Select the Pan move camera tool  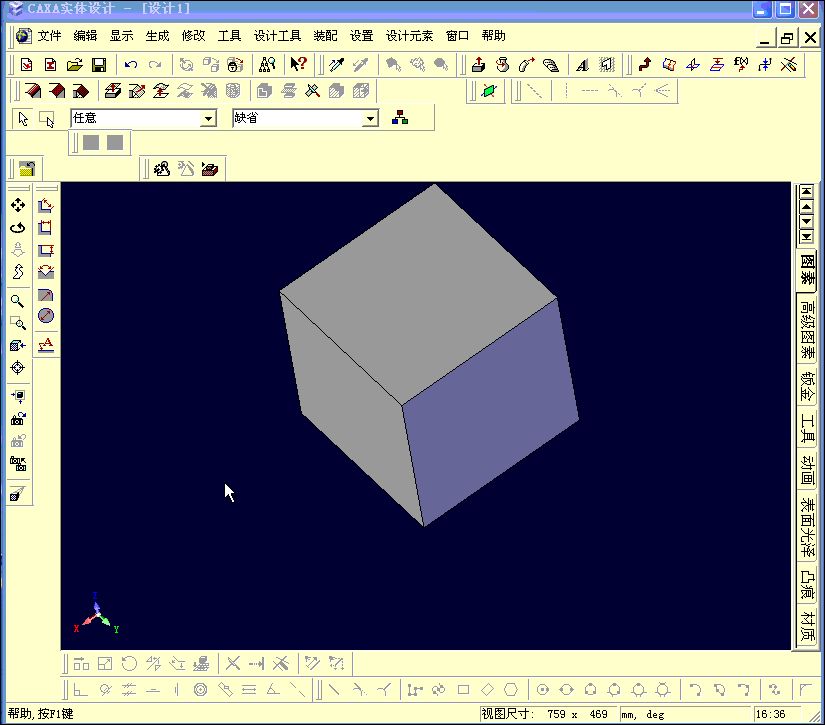coord(18,205)
